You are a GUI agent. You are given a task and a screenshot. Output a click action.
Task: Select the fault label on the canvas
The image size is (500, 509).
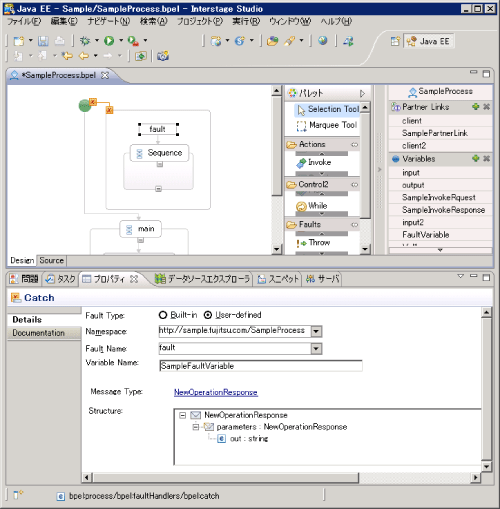pyautogui.click(x=158, y=129)
